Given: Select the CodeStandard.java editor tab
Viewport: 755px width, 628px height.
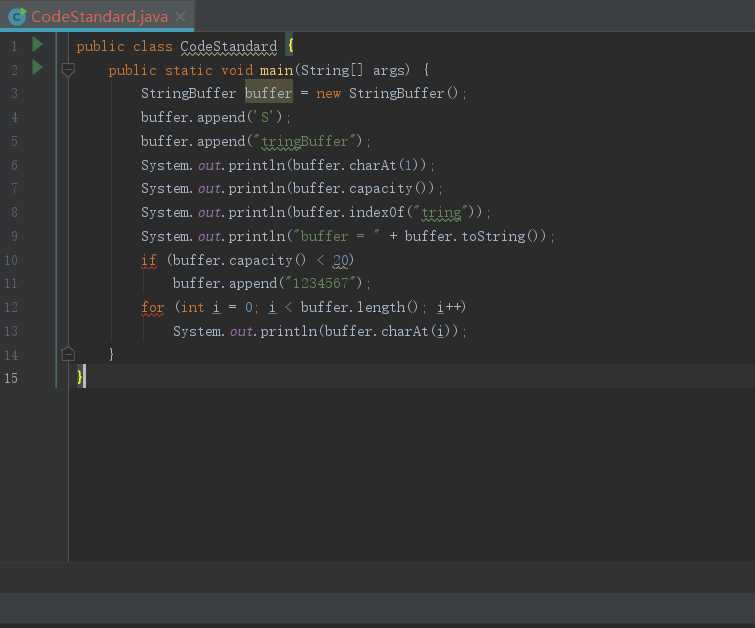Looking at the screenshot, I should click(97, 16).
